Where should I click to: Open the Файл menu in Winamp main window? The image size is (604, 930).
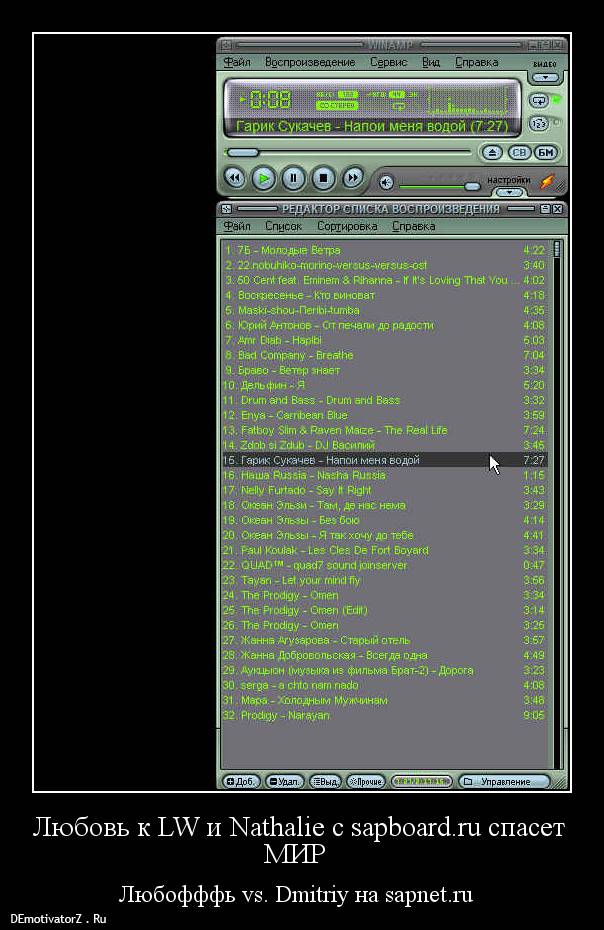(x=237, y=62)
